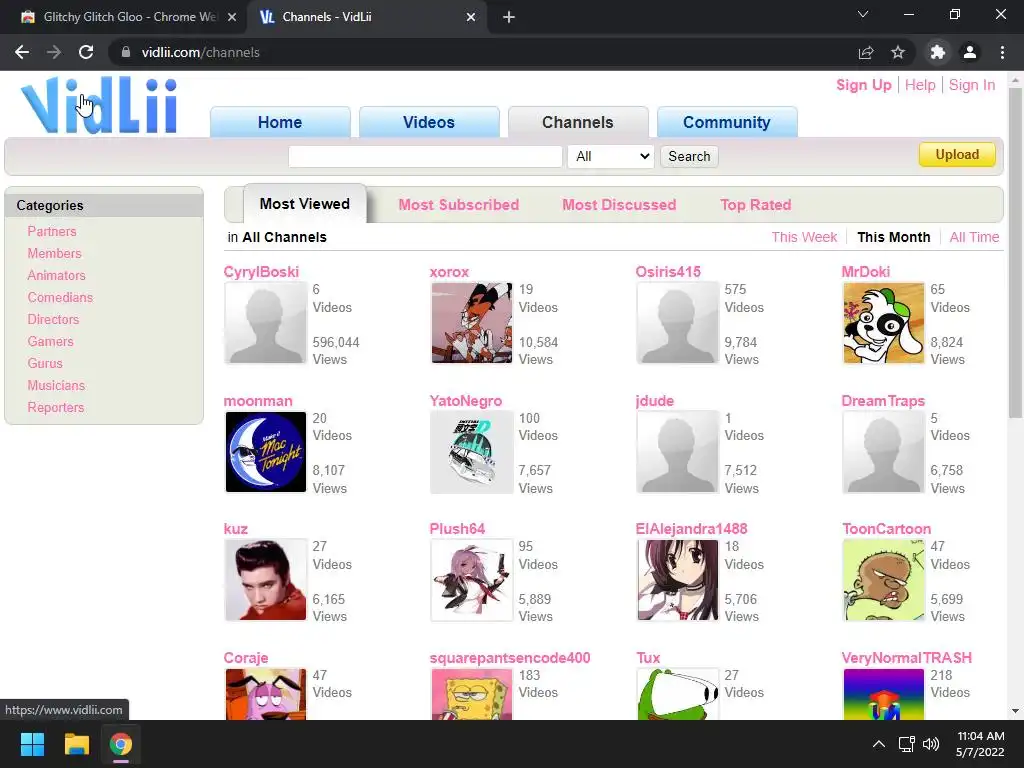Image resolution: width=1024 pixels, height=768 pixels.
Task: Open the YatoNegro car avatar thumbnail
Action: coord(472,451)
